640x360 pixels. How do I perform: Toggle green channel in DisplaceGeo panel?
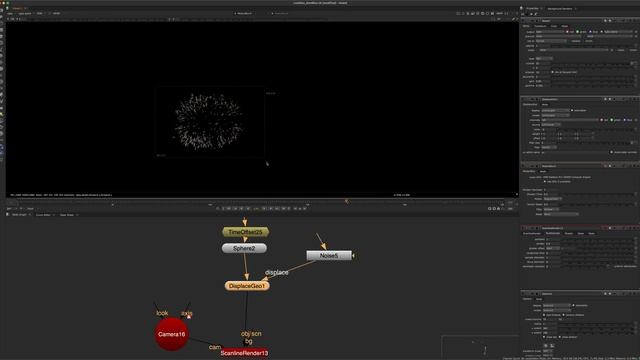point(611,120)
